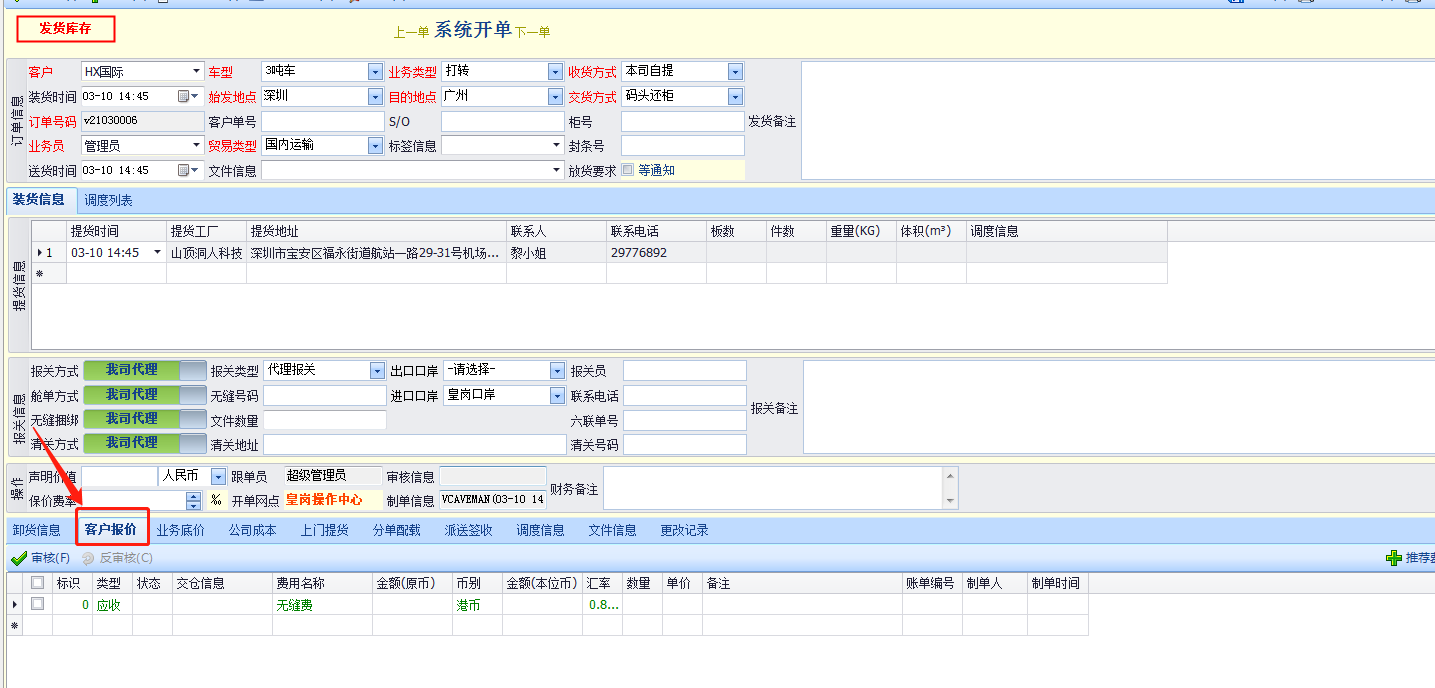Image resolution: width=1435 pixels, height=688 pixels.
Task: Expand the 车型 dropdown showing 3吨车
Action: tap(375, 72)
